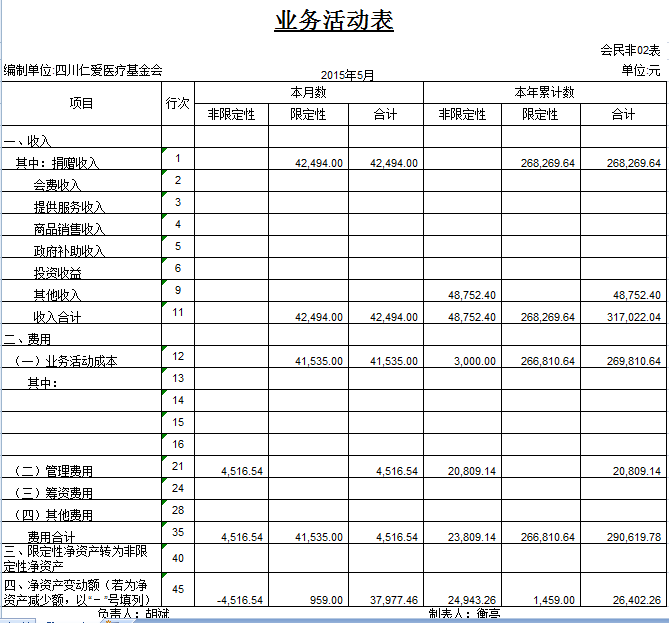Click the 会费收入 row label

pos(57,185)
